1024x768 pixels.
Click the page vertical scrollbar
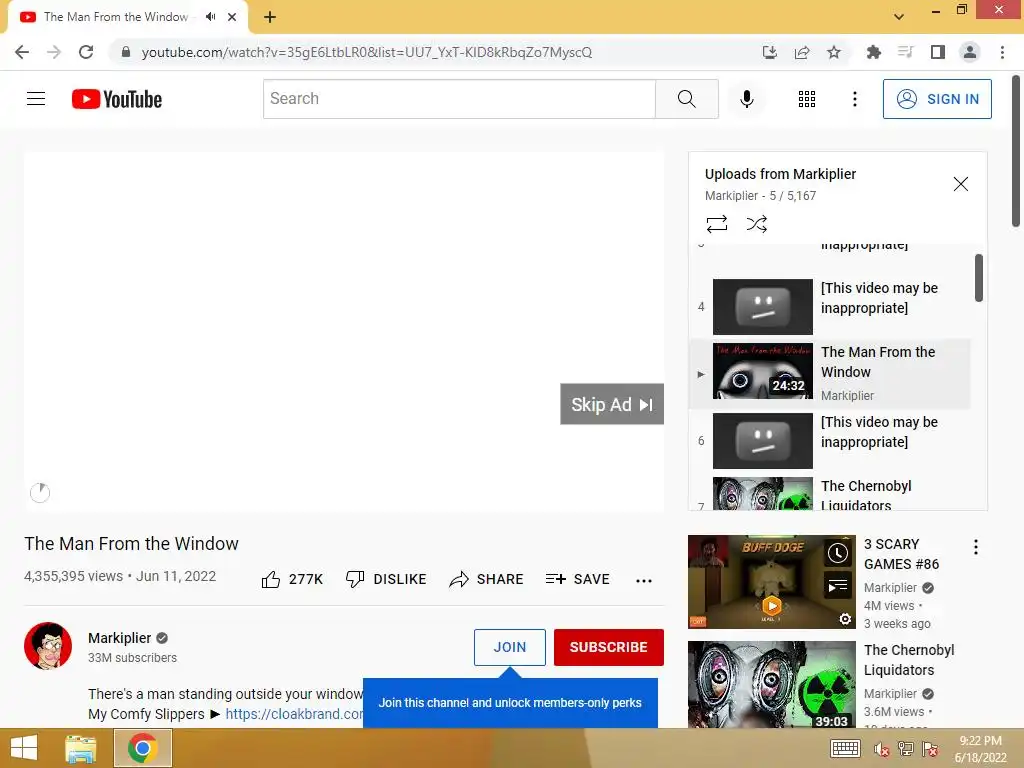coord(1016,152)
